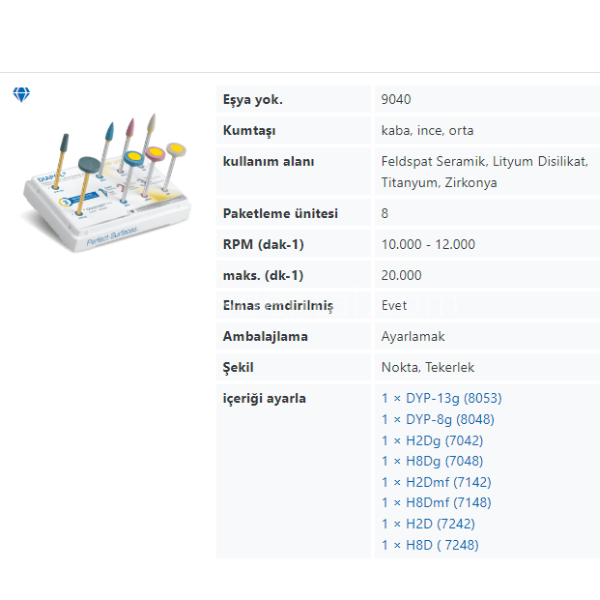The width and height of the screenshot is (600, 600).
Task: Open the H2D (7242) link
Action: pos(428,523)
